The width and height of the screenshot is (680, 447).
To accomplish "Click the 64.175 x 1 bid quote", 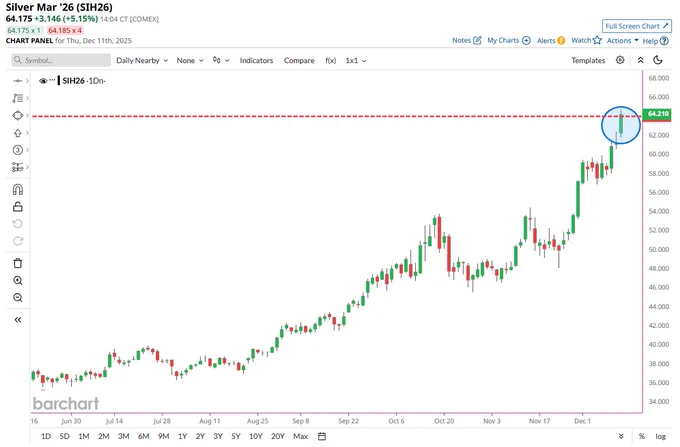I will tap(24, 30).
